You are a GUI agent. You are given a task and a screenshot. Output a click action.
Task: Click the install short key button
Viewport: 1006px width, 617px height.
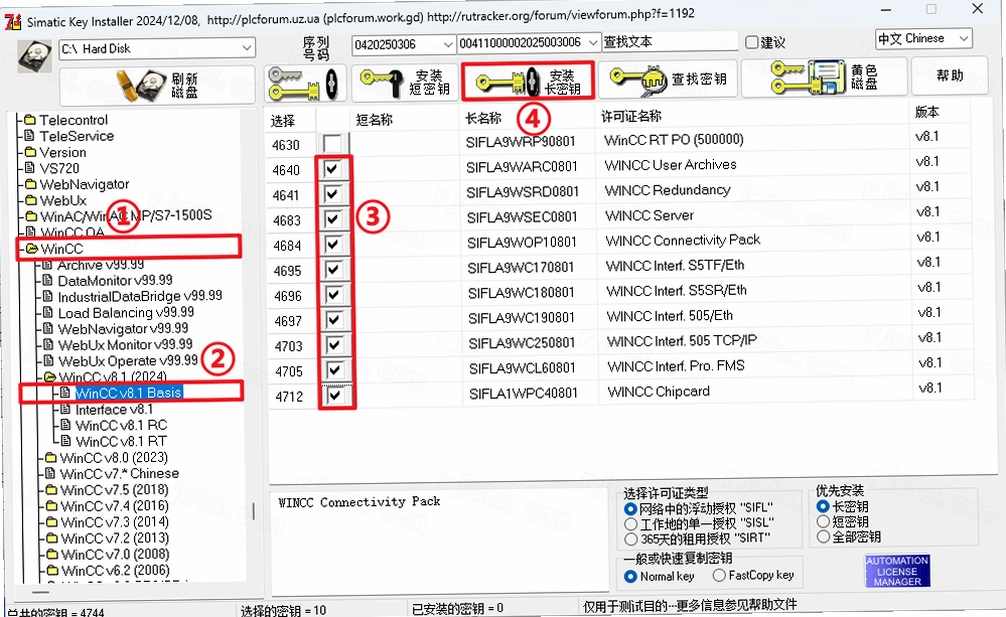click(405, 83)
